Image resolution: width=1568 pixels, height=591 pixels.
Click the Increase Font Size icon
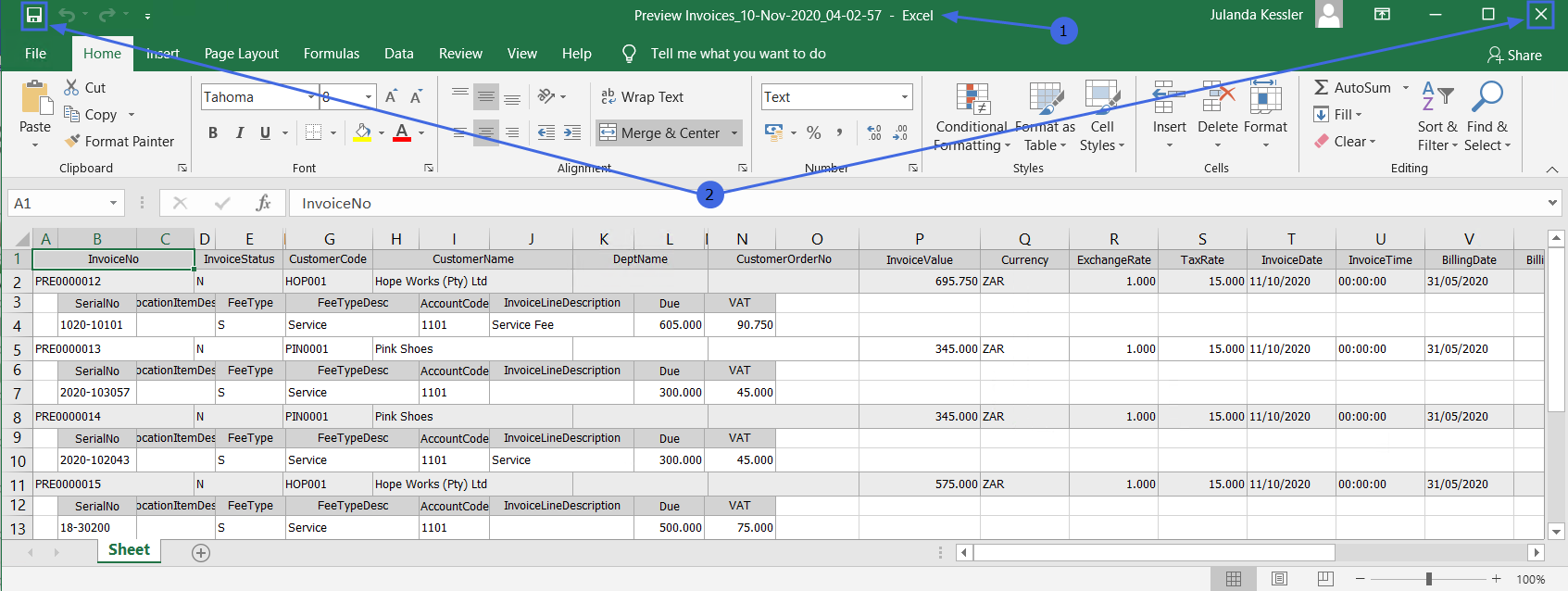[x=391, y=97]
